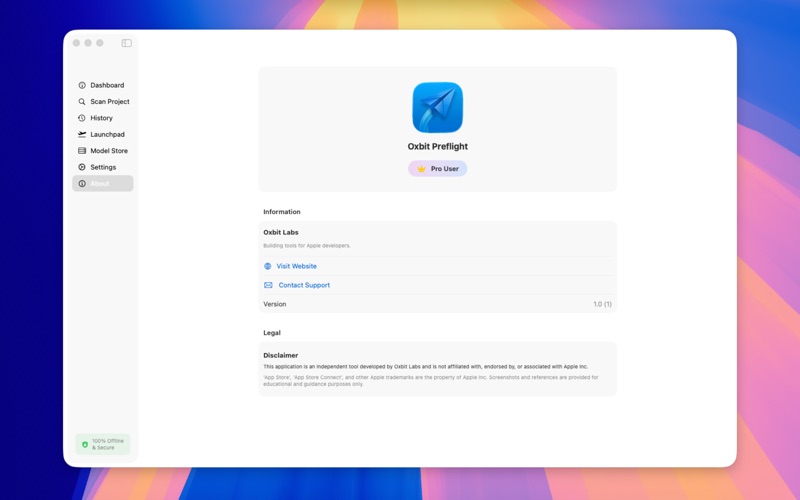The width and height of the screenshot is (800, 500).
Task: Select the About sidebar item
Action: coord(103,184)
